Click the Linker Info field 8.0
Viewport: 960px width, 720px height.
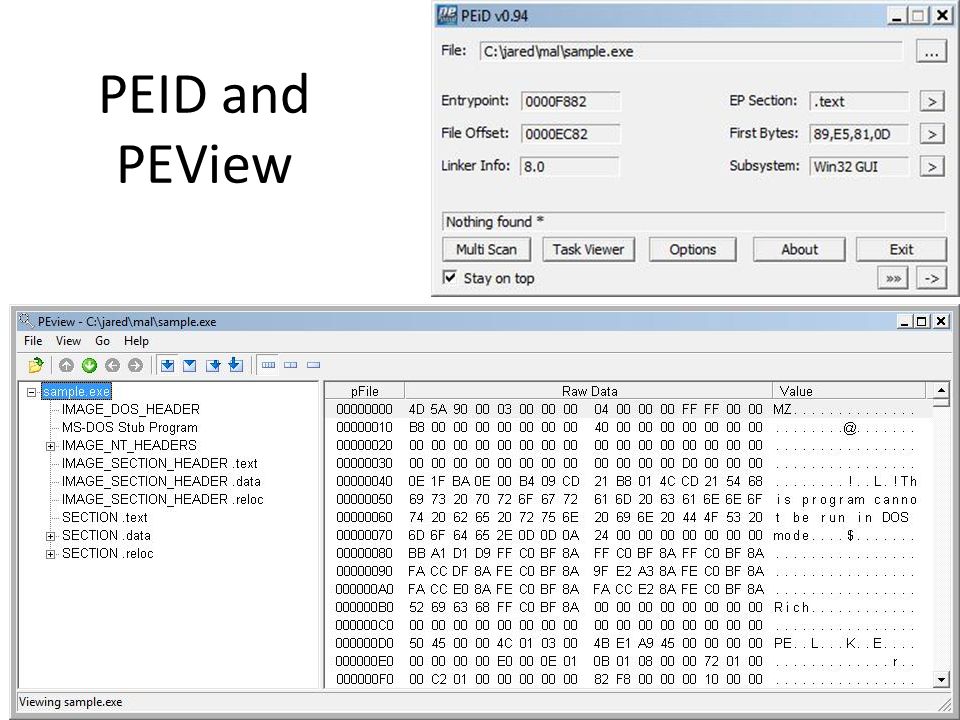[569, 167]
